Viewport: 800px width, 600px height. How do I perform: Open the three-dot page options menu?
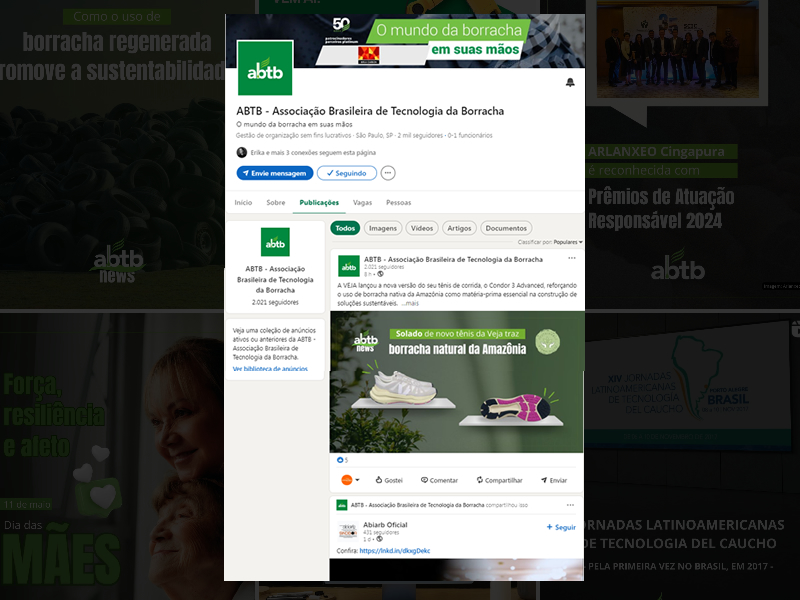388,173
